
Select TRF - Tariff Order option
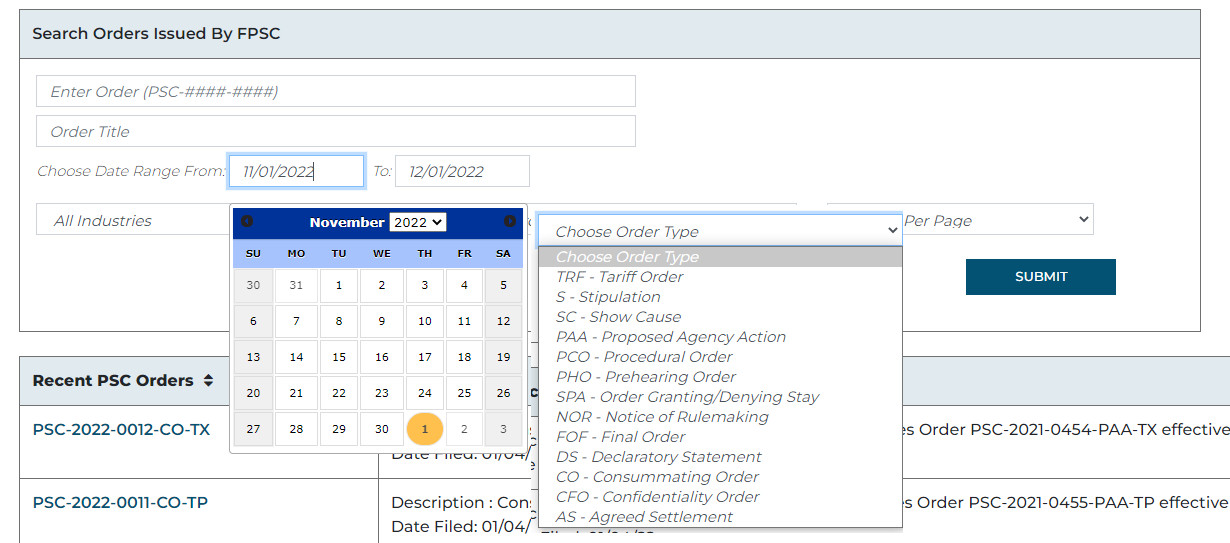tap(620, 277)
